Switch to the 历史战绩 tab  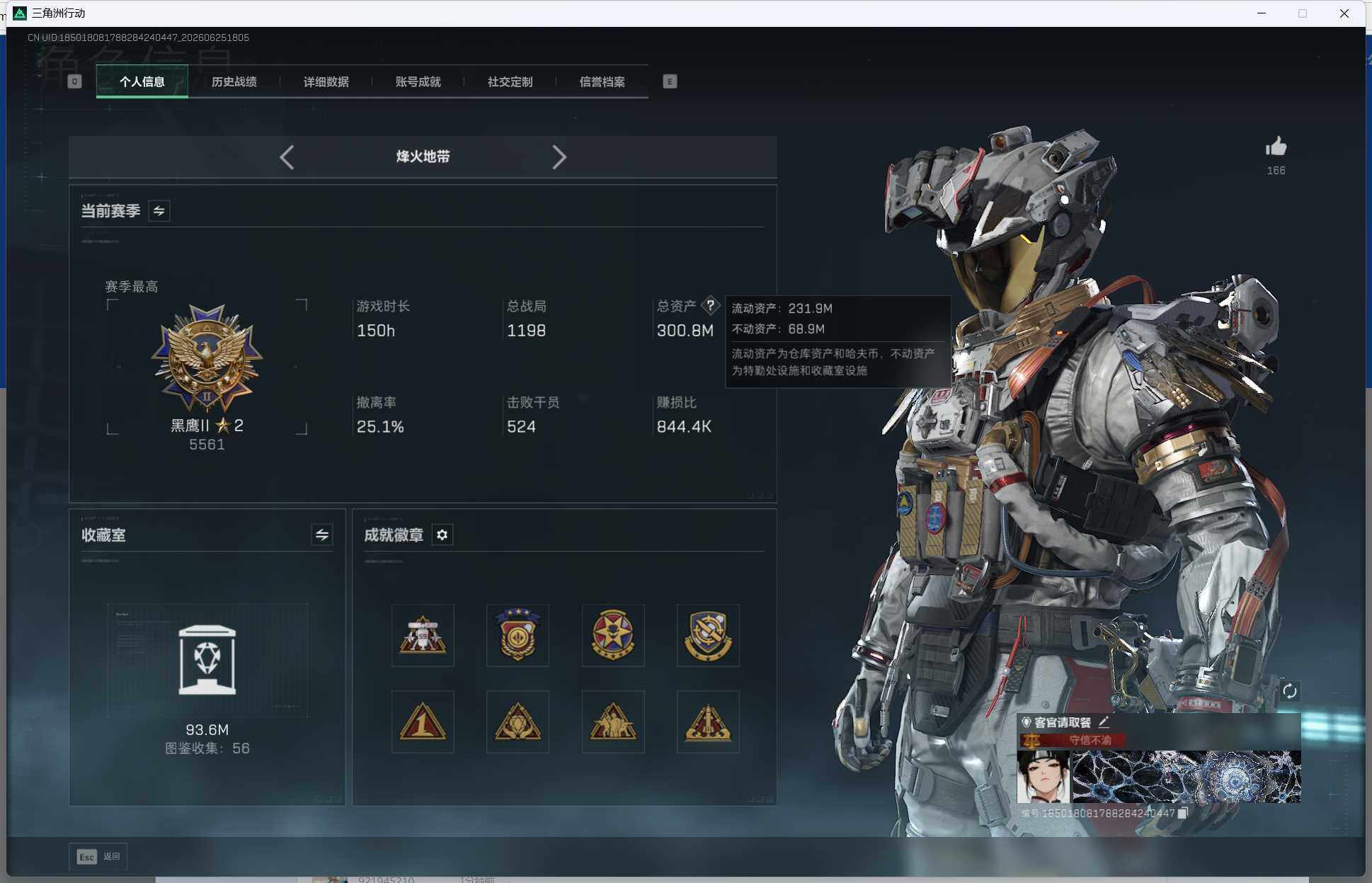pyautogui.click(x=234, y=81)
